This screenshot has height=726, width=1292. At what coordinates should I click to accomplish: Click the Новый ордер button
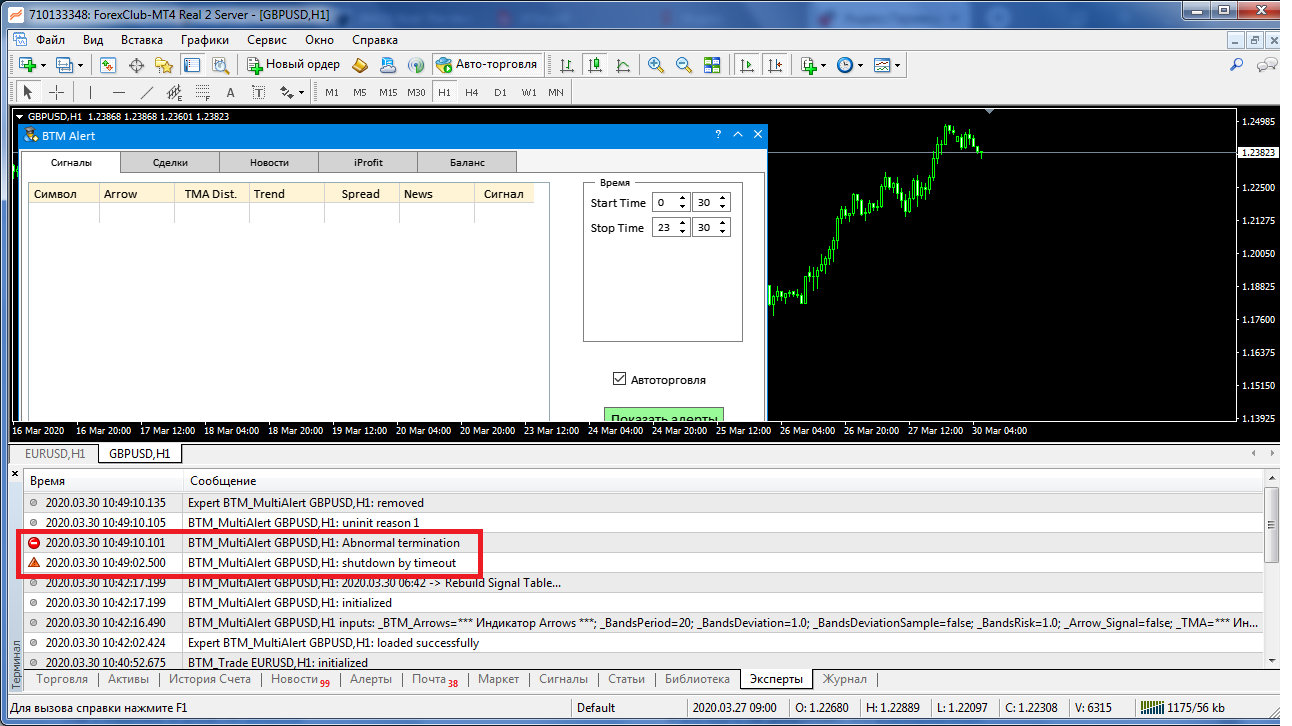click(293, 65)
